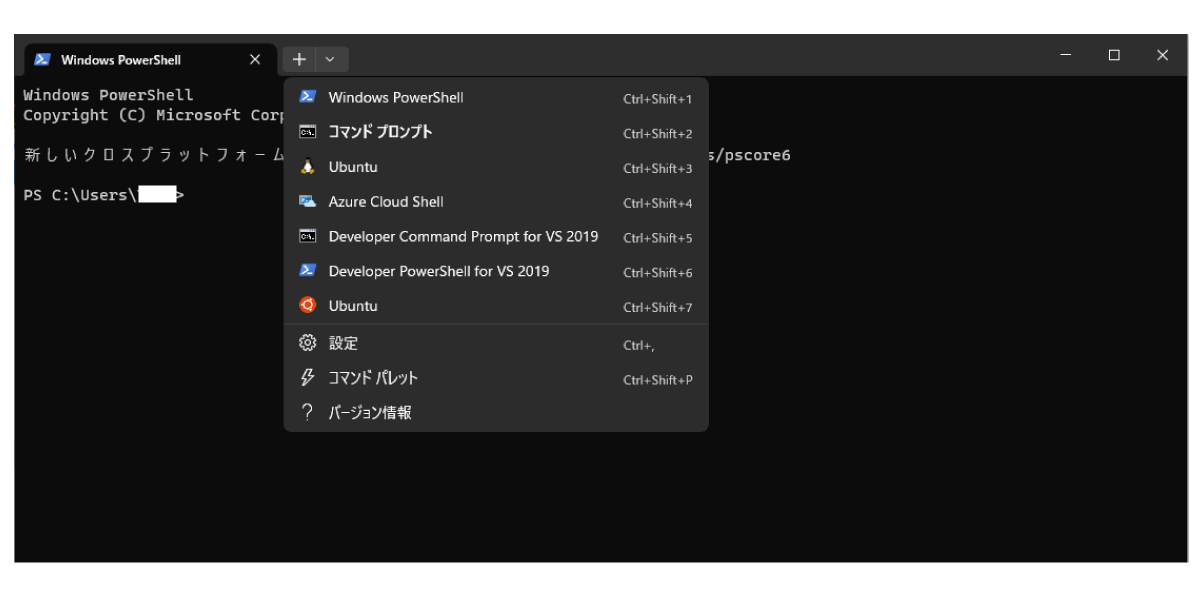The image size is (1200, 600).
Task: Maximize the Windows Terminal window
Action: tap(1114, 55)
